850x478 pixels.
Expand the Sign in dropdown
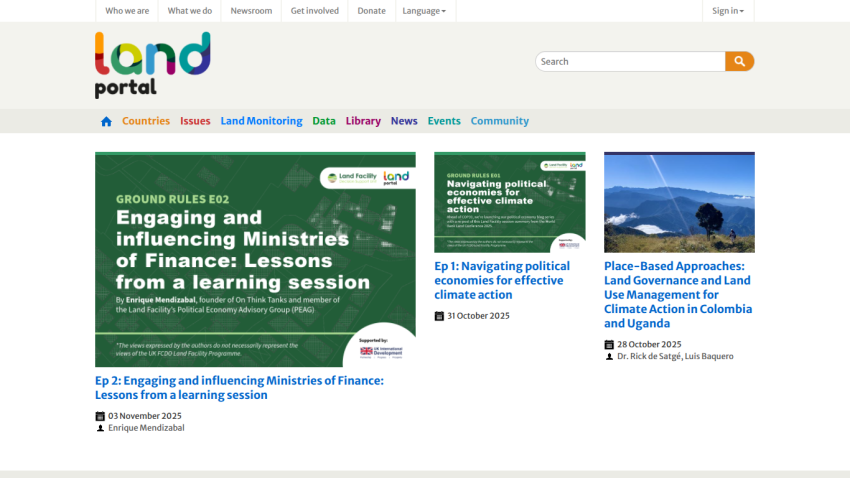point(728,11)
